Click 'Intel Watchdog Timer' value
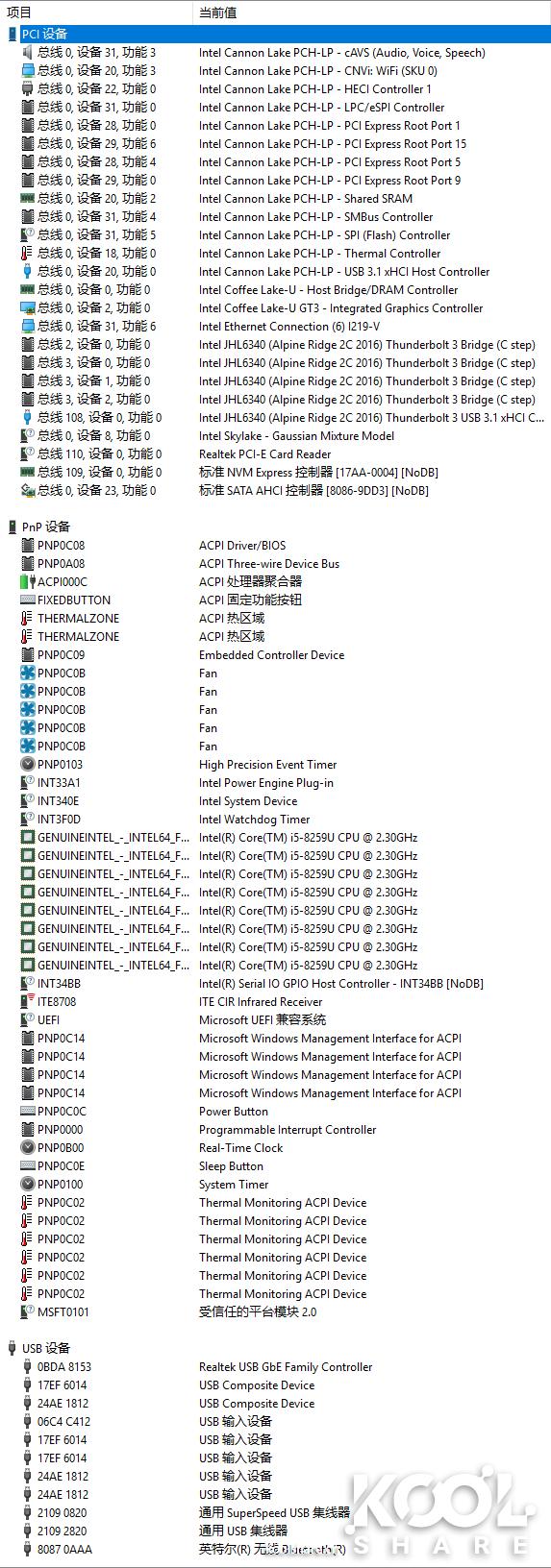 (254, 819)
